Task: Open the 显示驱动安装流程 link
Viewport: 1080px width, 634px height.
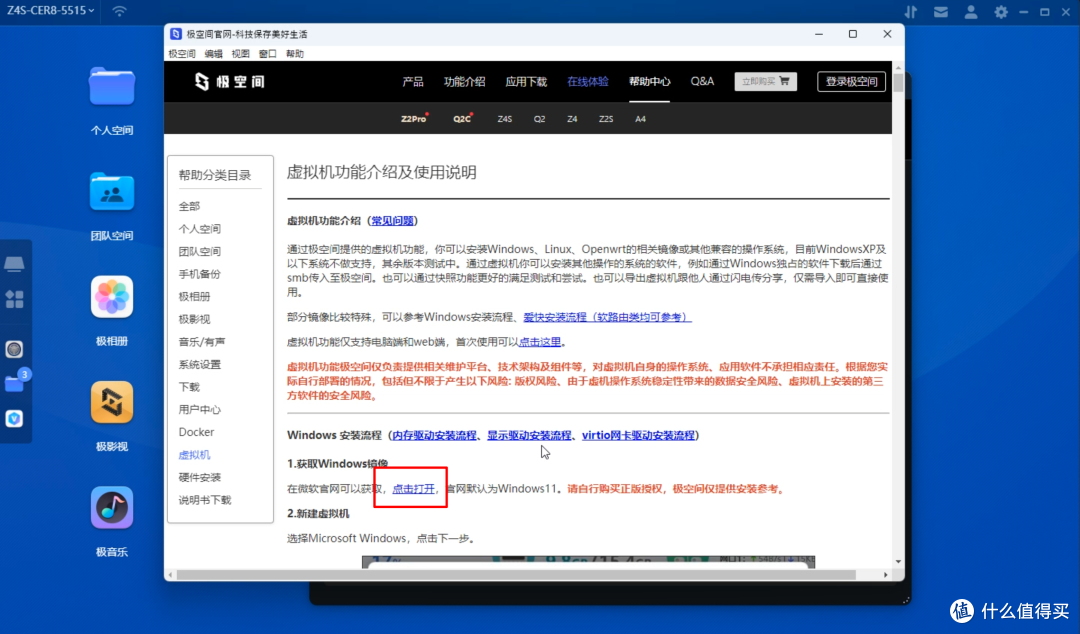Action: [529, 436]
